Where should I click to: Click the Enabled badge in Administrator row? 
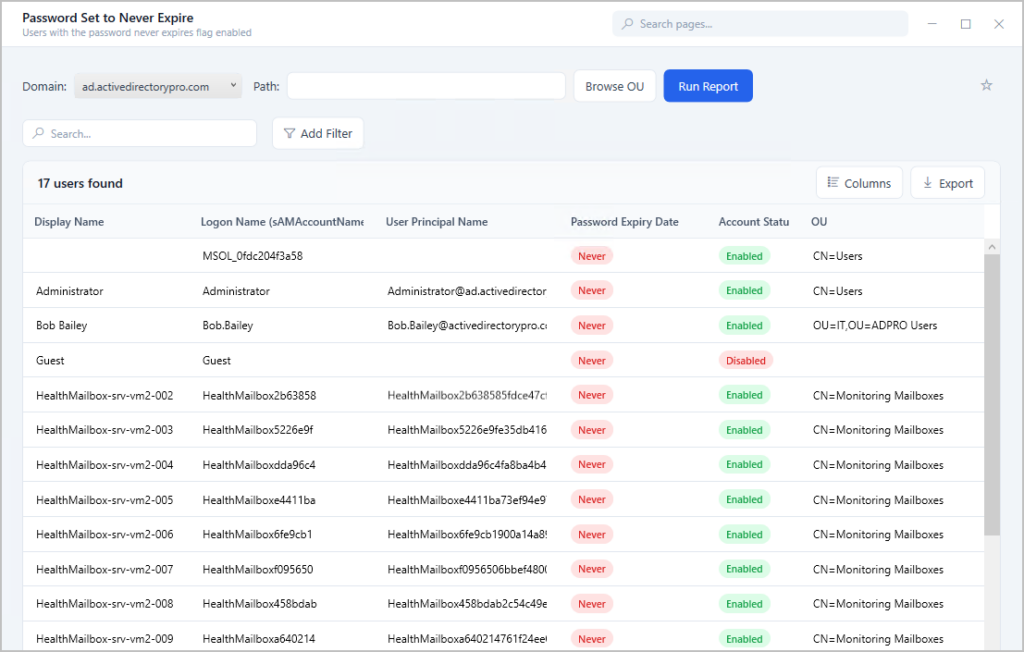click(x=744, y=291)
